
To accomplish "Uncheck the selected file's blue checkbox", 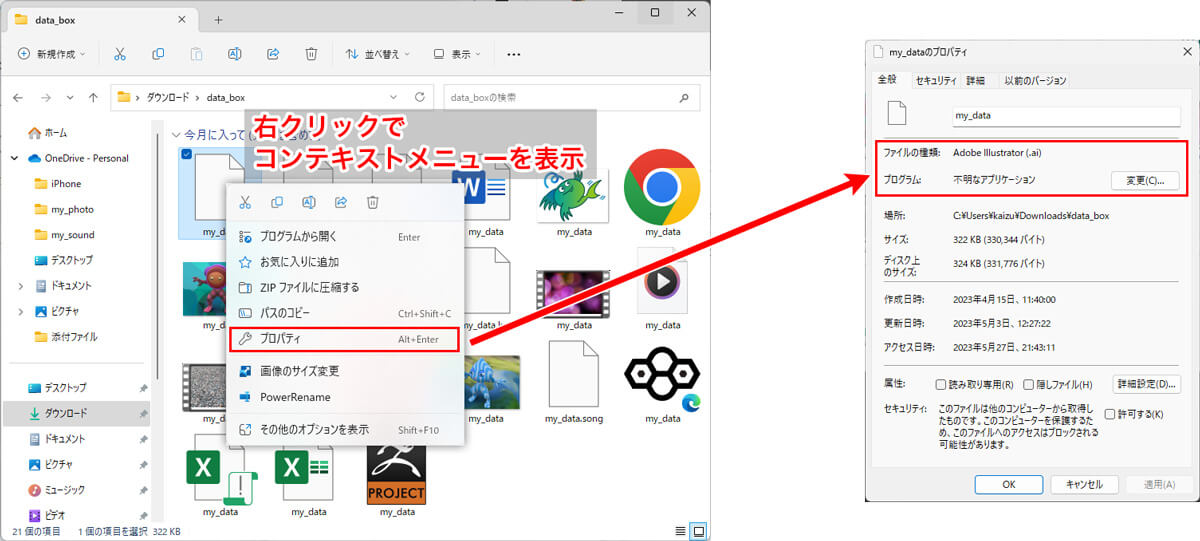I will [x=187, y=154].
